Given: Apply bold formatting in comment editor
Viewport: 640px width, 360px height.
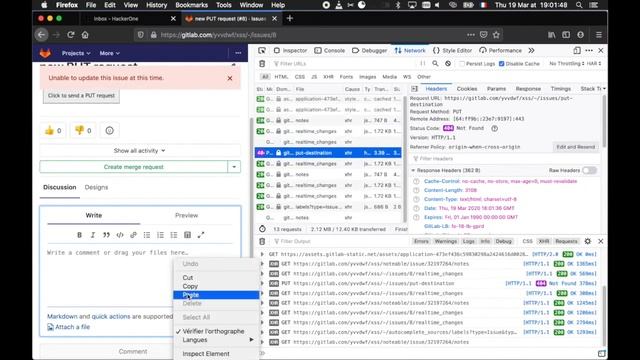Looking at the screenshot, I should tap(80, 235).
